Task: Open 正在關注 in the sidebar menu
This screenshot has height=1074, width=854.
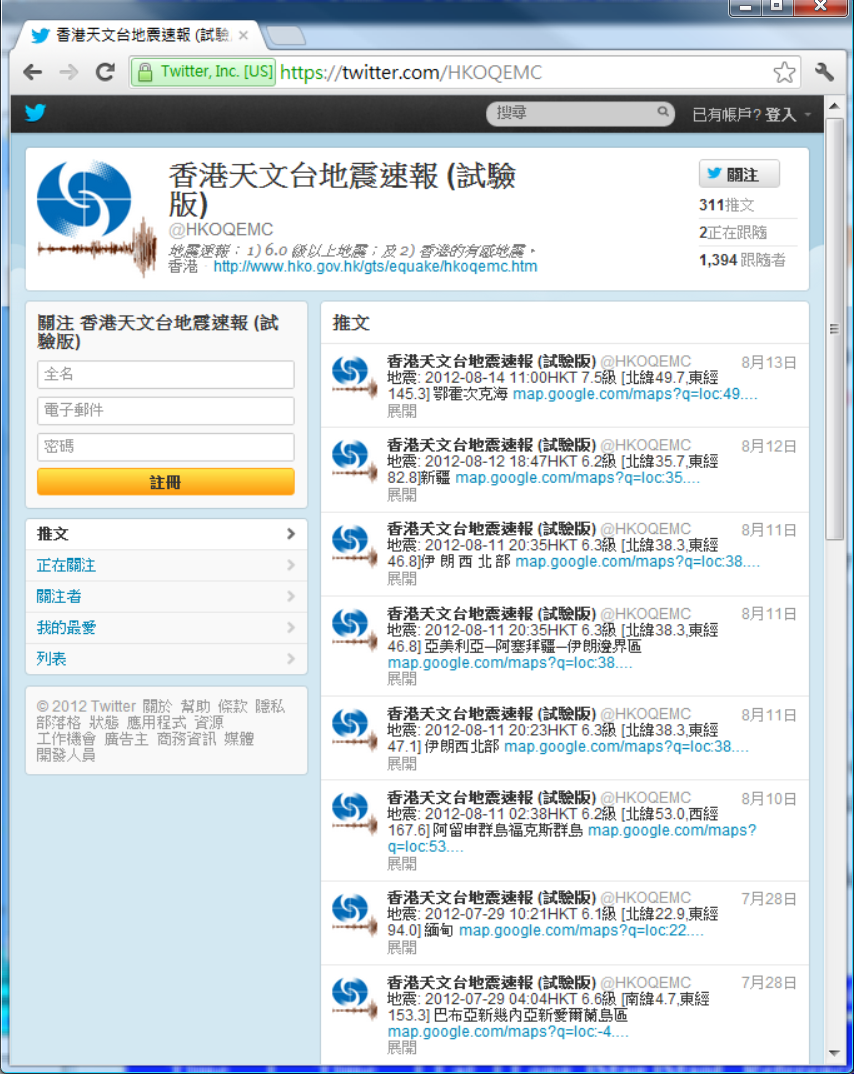Action: click(x=166, y=566)
